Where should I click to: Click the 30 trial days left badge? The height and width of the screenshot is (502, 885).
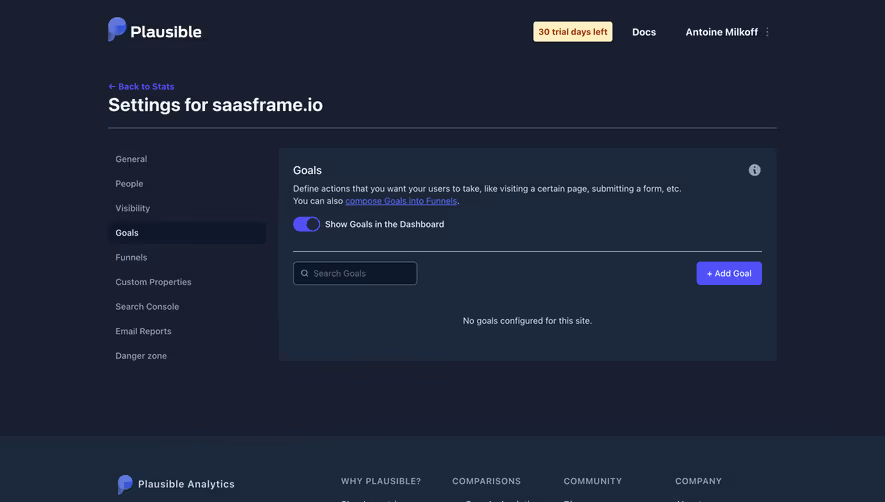(x=572, y=32)
